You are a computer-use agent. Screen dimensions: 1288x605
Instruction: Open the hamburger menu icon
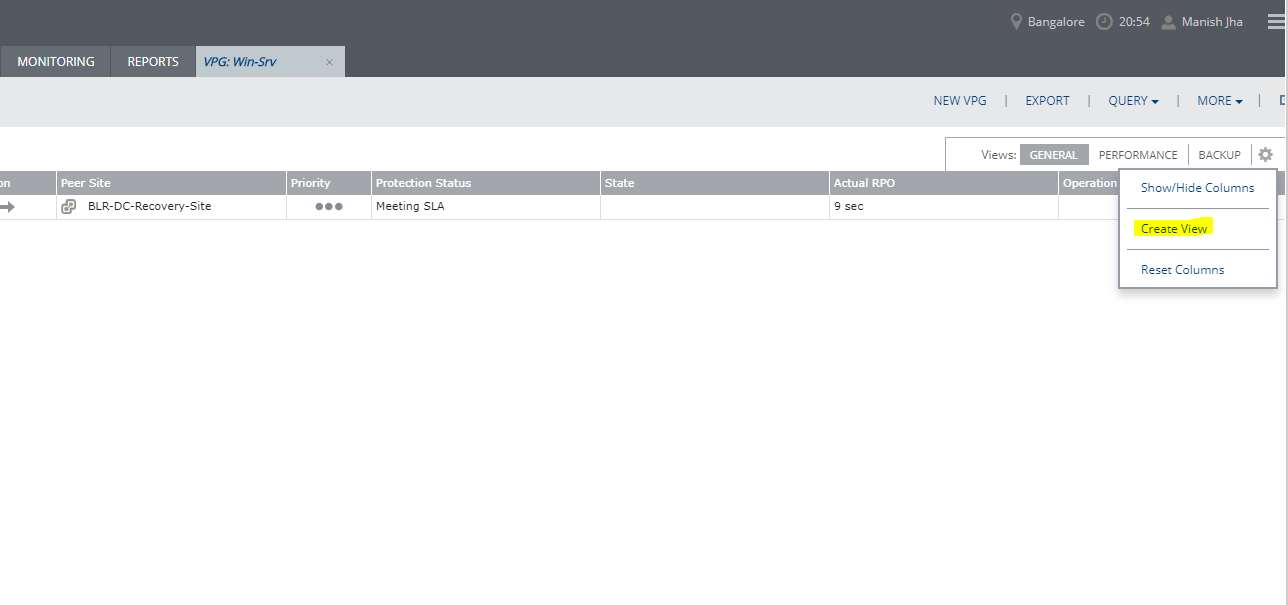tap(1276, 22)
